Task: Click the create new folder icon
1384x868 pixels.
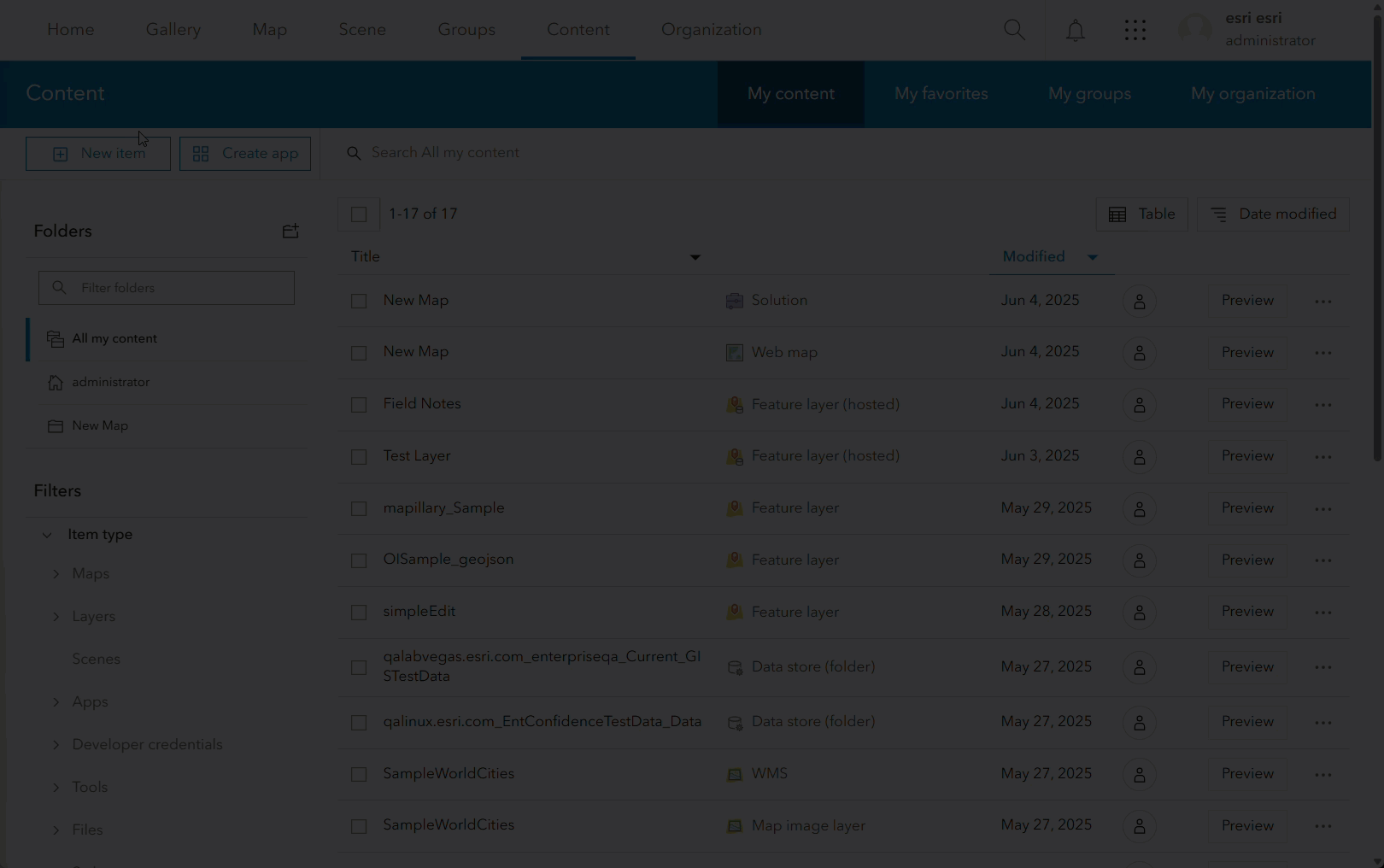Action: (290, 231)
